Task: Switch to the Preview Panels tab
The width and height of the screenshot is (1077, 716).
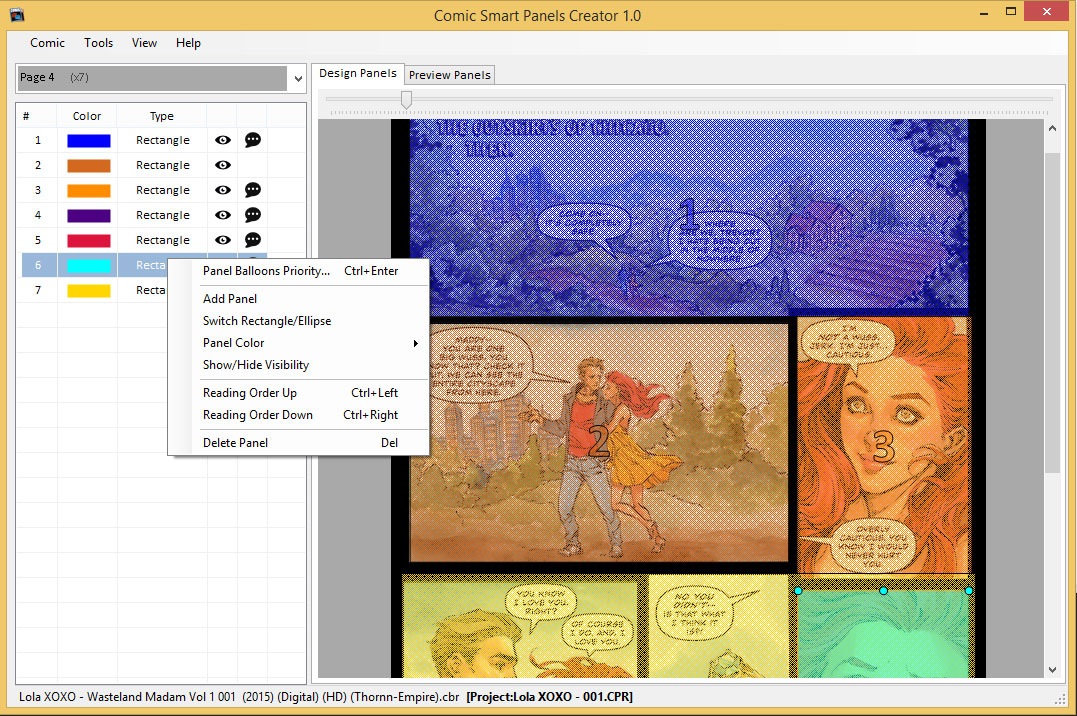Action: (450, 75)
